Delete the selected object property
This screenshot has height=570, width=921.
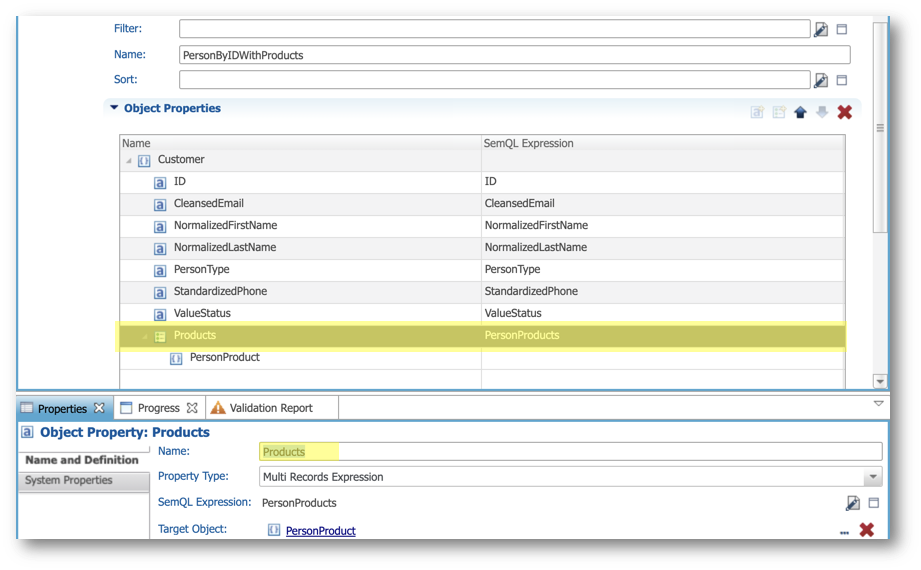(x=845, y=112)
